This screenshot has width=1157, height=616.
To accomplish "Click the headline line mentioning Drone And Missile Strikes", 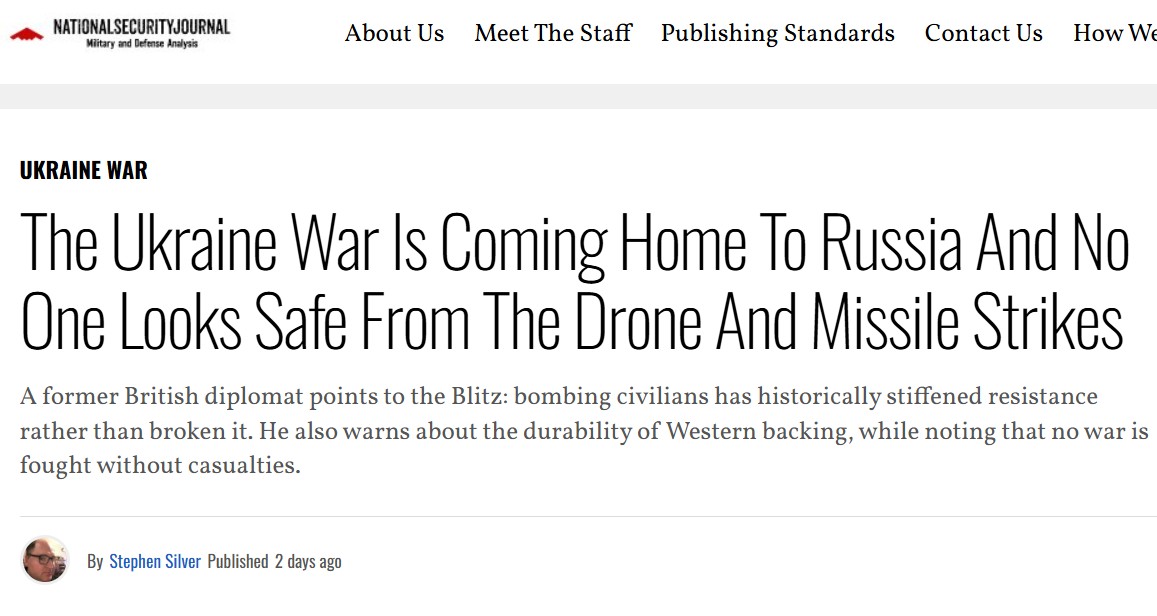I will pos(572,321).
